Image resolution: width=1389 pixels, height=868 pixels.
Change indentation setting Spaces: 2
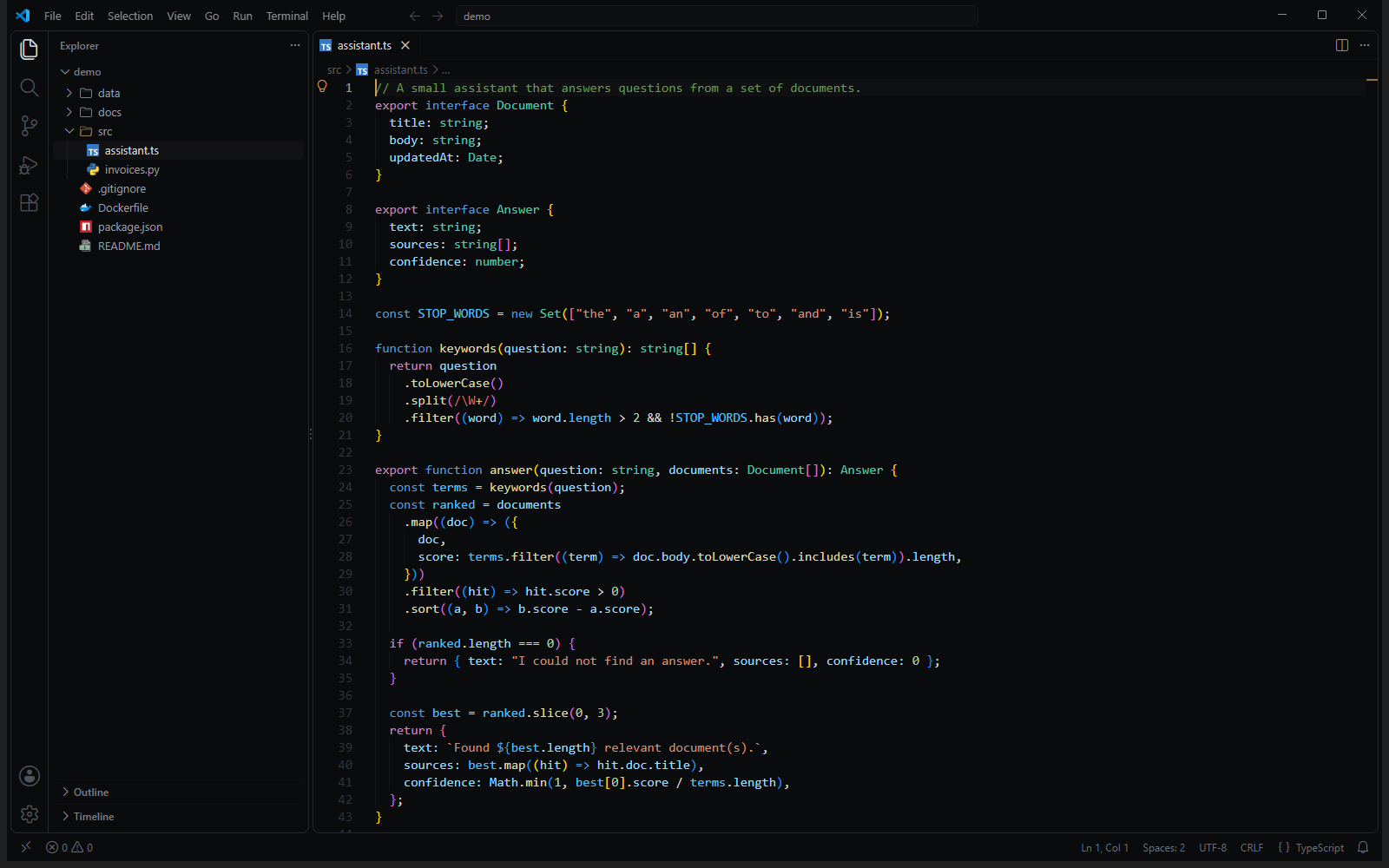pos(1164,848)
